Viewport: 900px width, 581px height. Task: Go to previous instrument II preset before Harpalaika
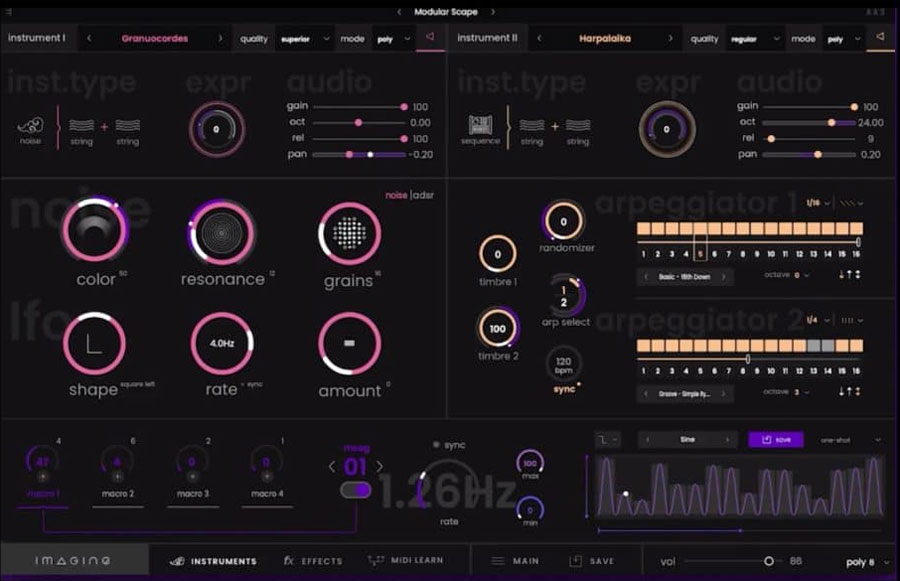click(539, 38)
